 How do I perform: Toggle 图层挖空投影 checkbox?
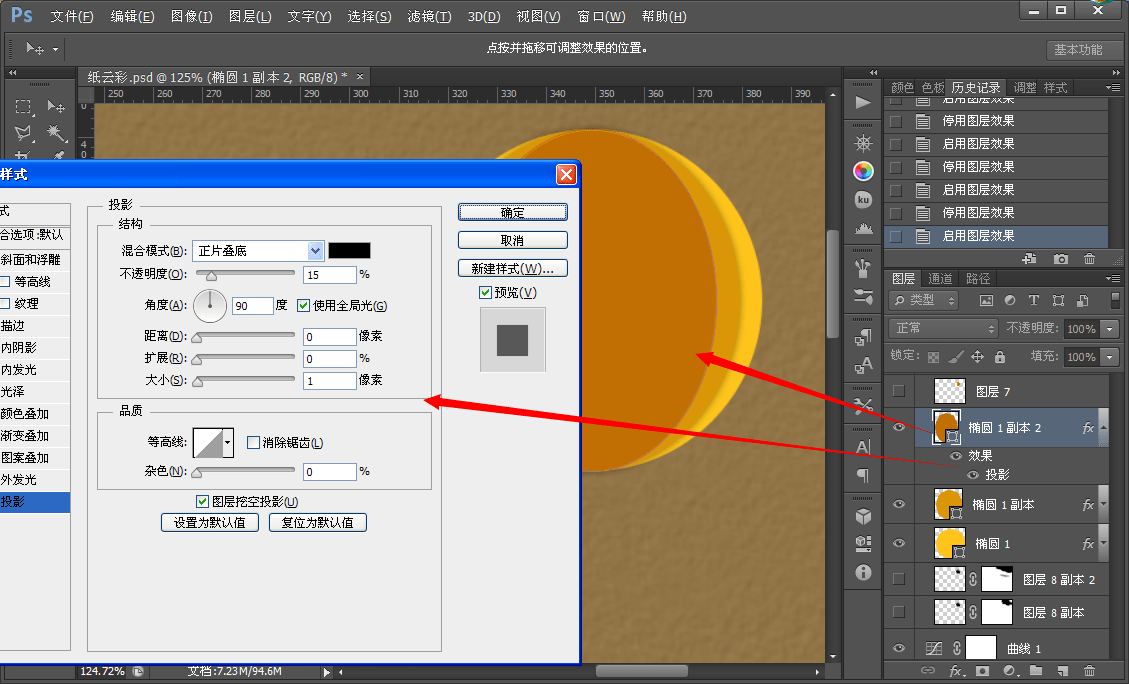click(x=202, y=501)
